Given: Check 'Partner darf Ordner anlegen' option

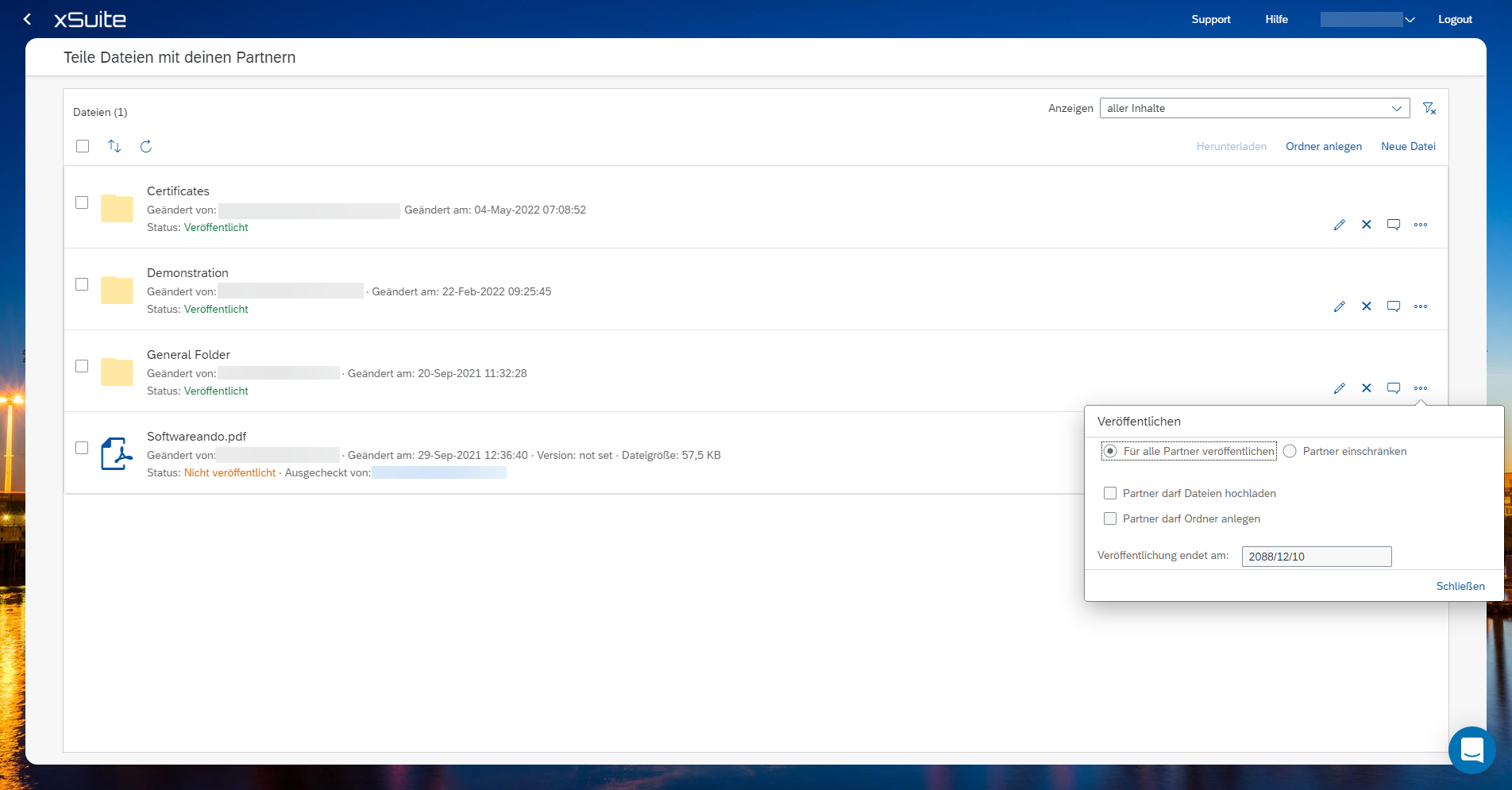Looking at the screenshot, I should 1110,518.
